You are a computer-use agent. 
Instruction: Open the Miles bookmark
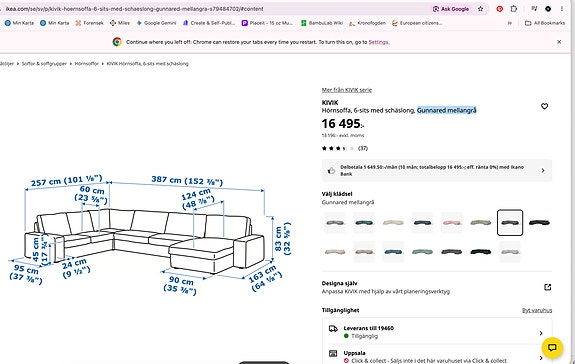(120, 23)
